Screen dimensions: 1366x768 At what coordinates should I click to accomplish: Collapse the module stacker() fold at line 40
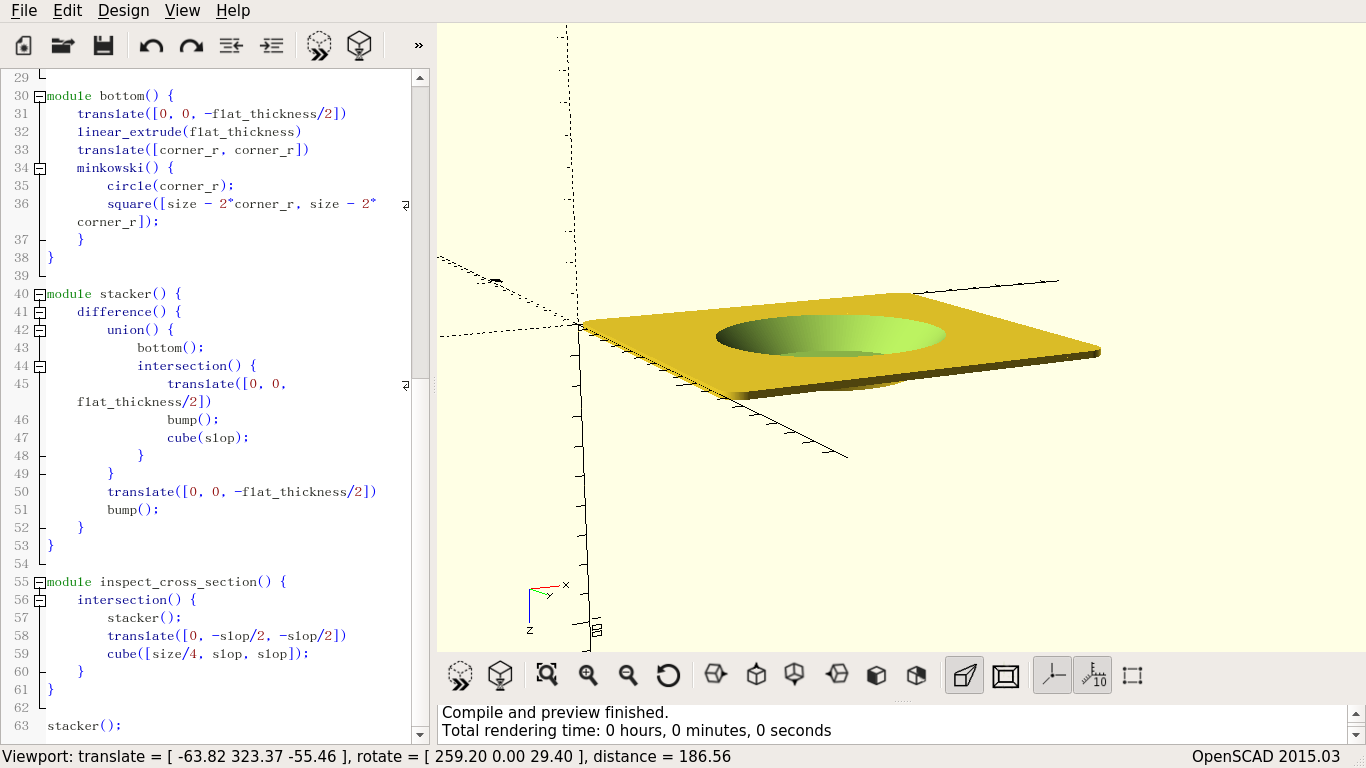[40, 295]
